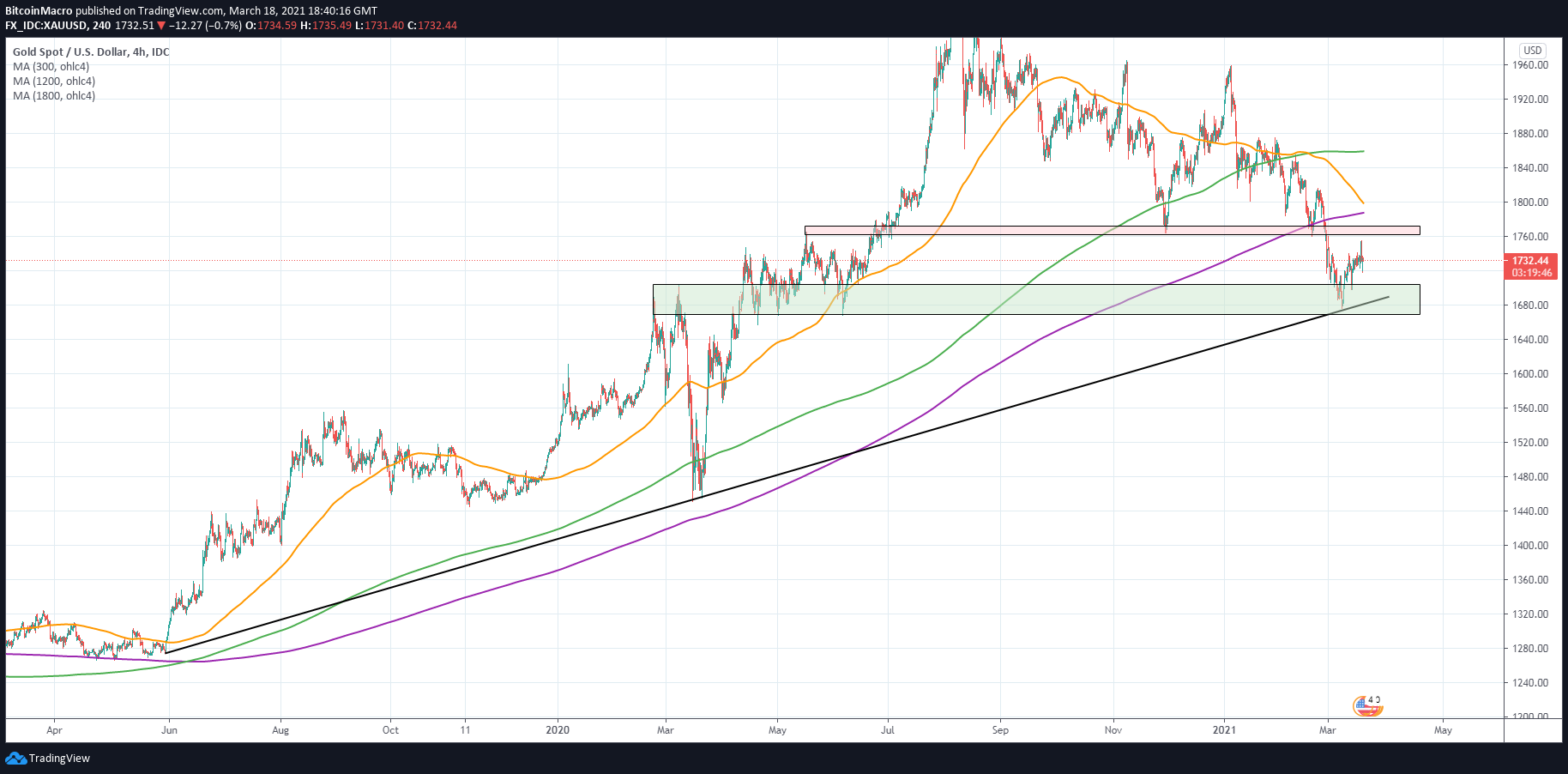Screen dimensions: 1568x774
Task: Click the Sep time axis label
Action: pos(1000,731)
